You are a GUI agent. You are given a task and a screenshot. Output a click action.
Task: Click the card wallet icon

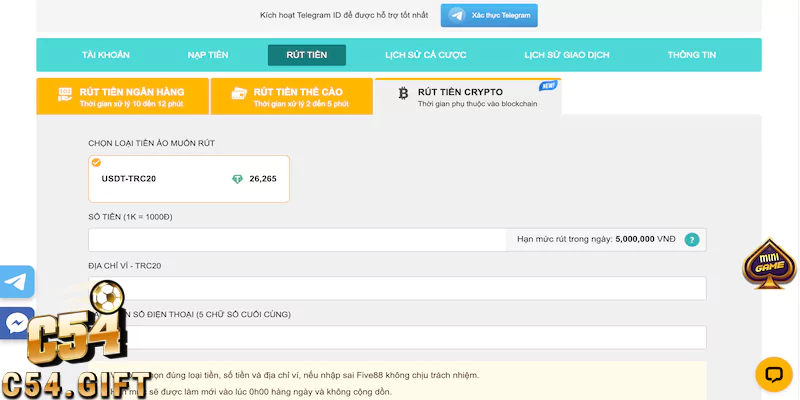[239, 94]
